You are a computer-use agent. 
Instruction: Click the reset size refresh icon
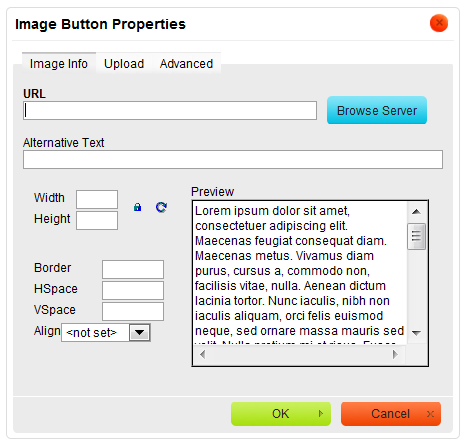pos(161,207)
